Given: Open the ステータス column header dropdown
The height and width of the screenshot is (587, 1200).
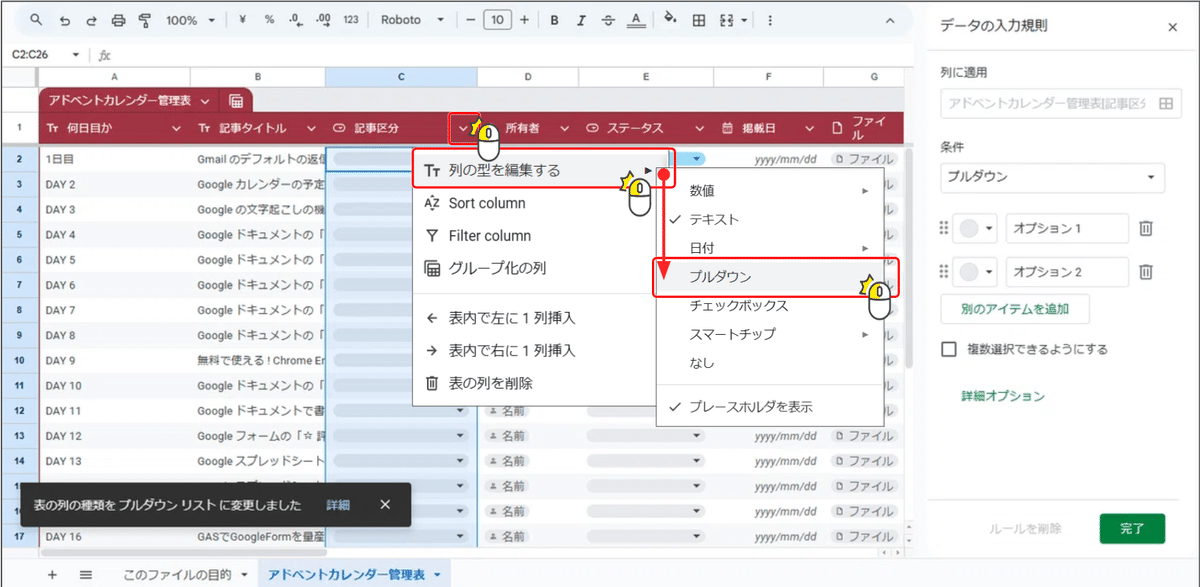Looking at the screenshot, I should click(700, 128).
